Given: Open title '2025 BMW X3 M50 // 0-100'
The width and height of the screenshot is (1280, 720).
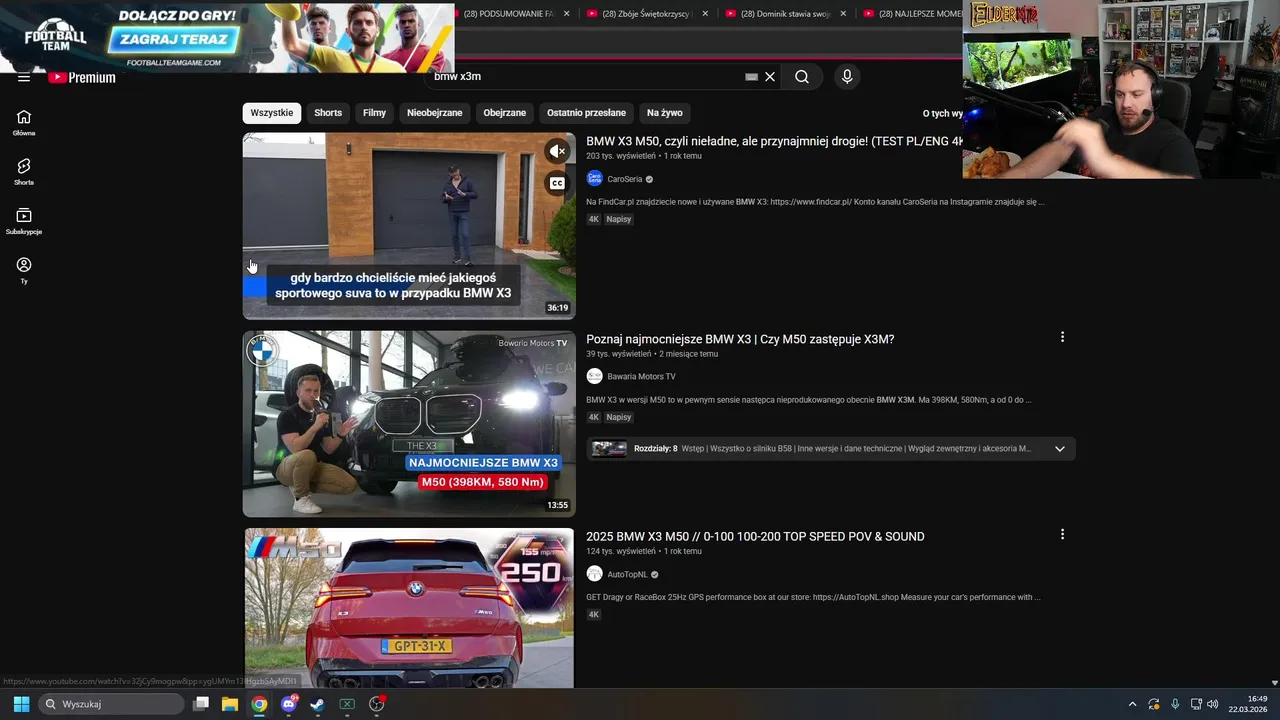Looking at the screenshot, I should coord(755,537).
